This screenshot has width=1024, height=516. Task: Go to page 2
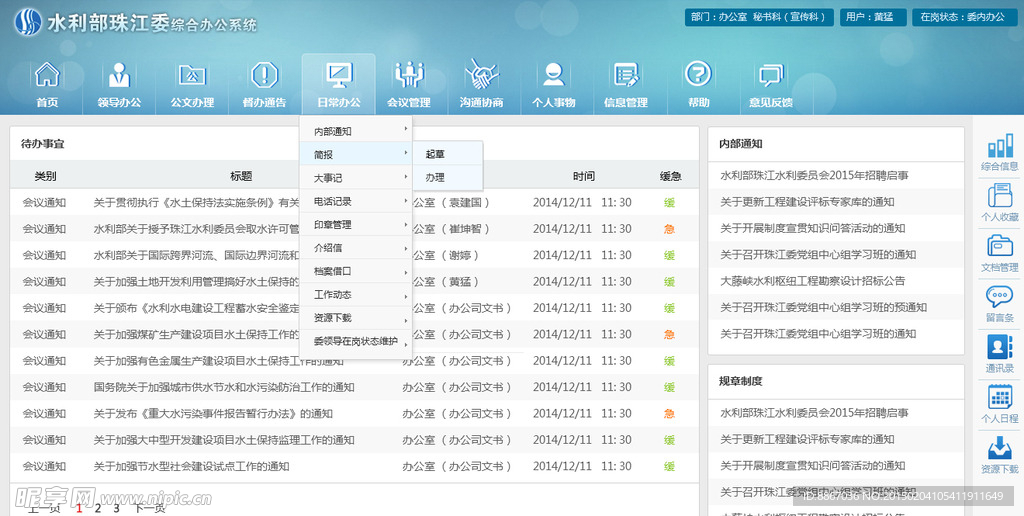click(97, 508)
